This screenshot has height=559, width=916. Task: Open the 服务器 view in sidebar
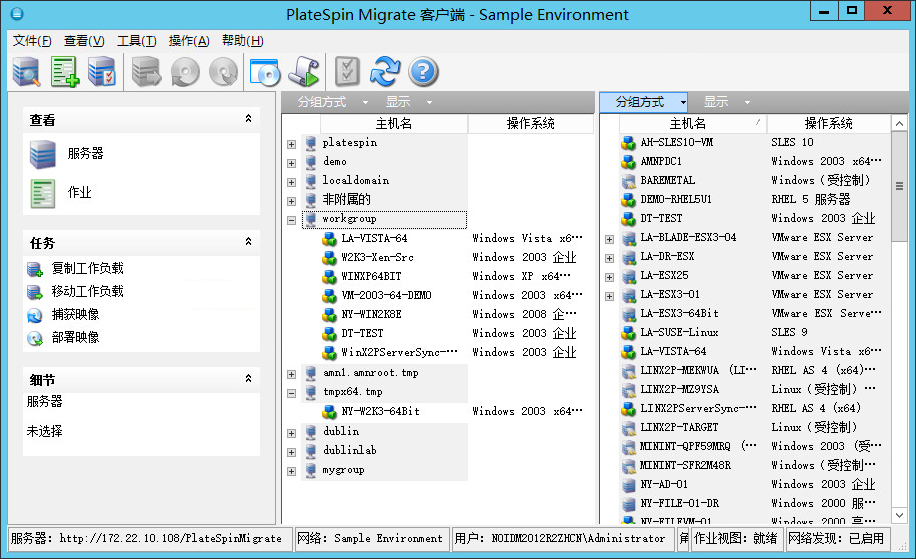tap(85, 154)
